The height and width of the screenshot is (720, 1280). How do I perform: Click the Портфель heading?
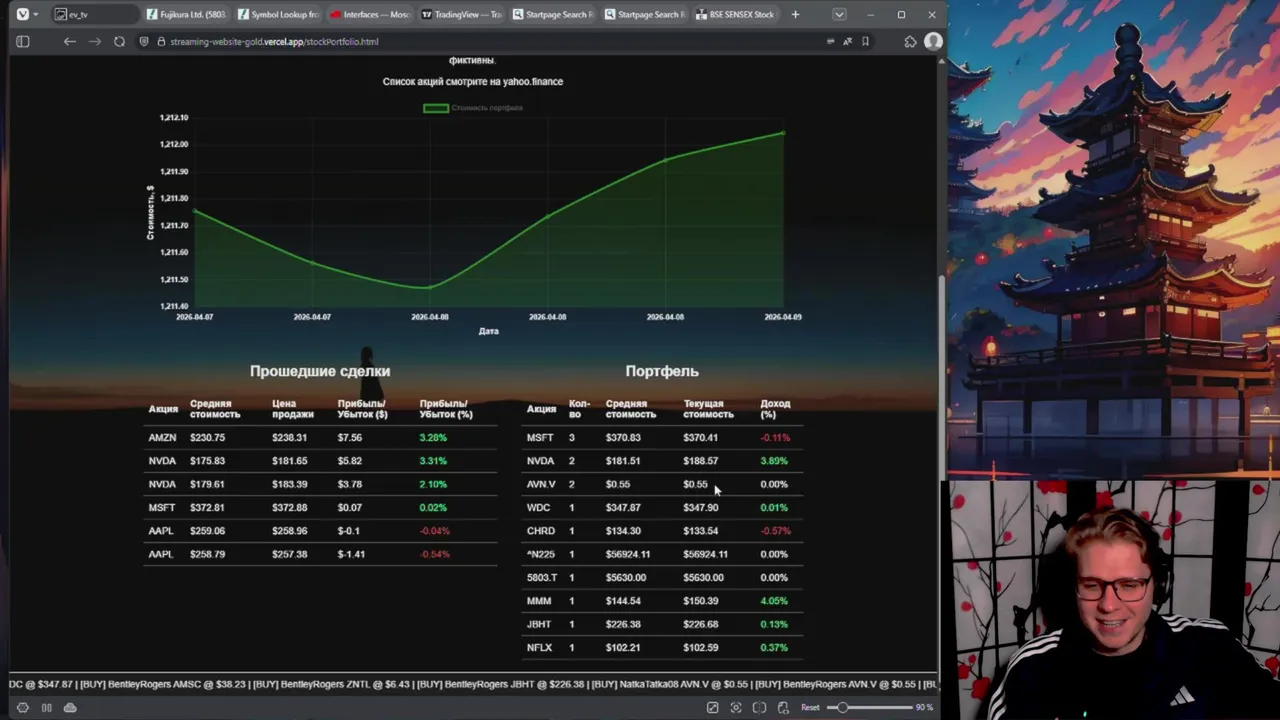[662, 371]
